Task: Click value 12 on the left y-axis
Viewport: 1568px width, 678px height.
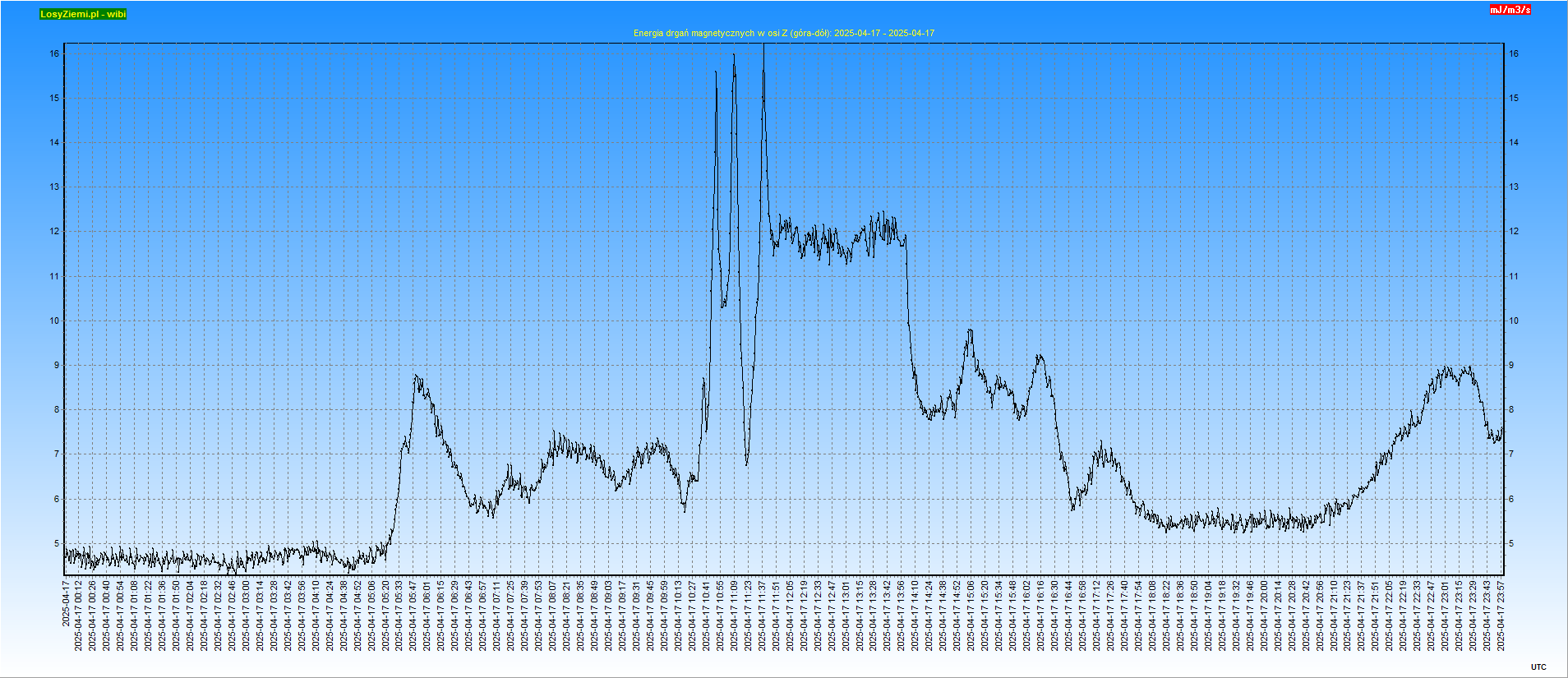Action: (x=54, y=232)
